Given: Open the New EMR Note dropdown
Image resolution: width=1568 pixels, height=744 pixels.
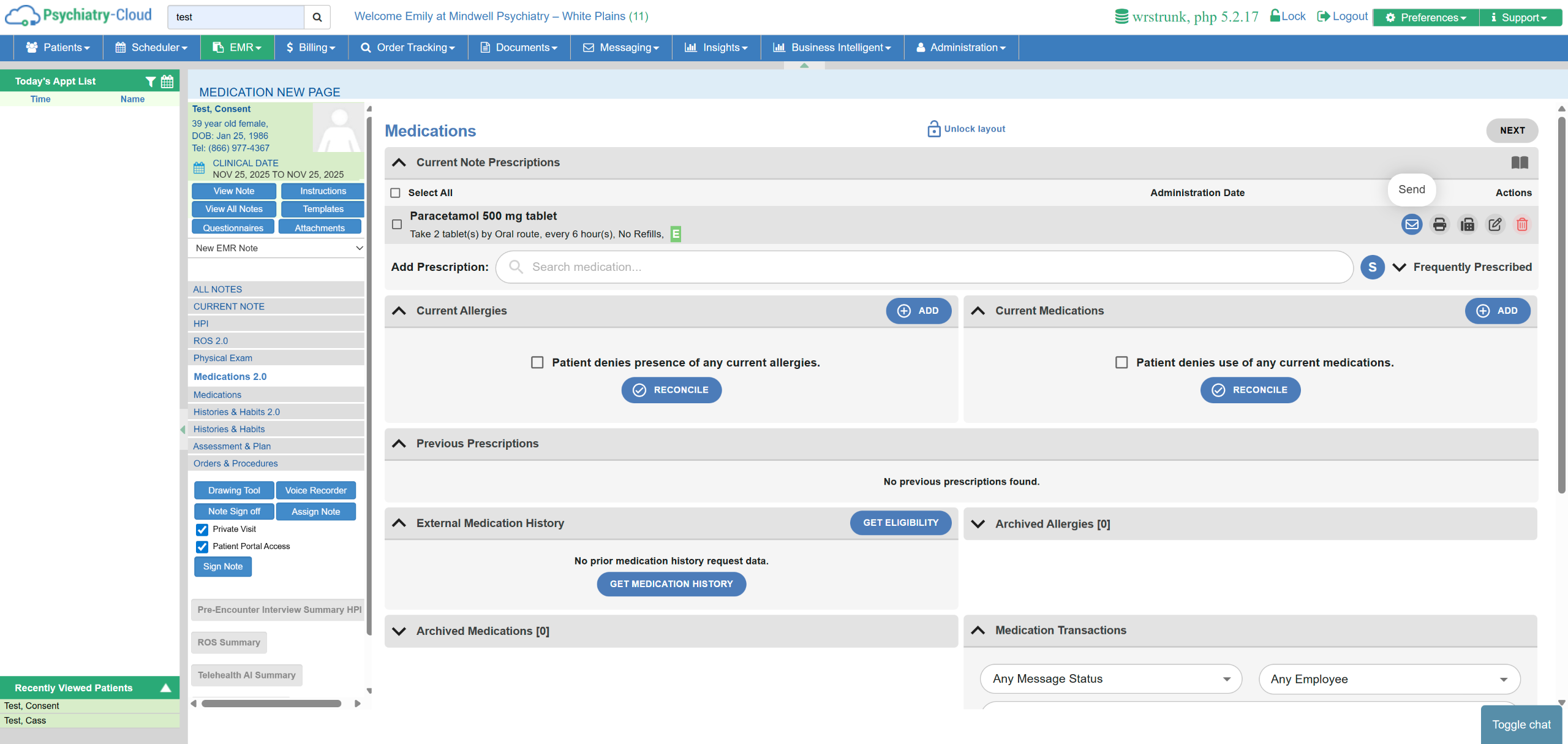Looking at the screenshot, I should [x=279, y=248].
